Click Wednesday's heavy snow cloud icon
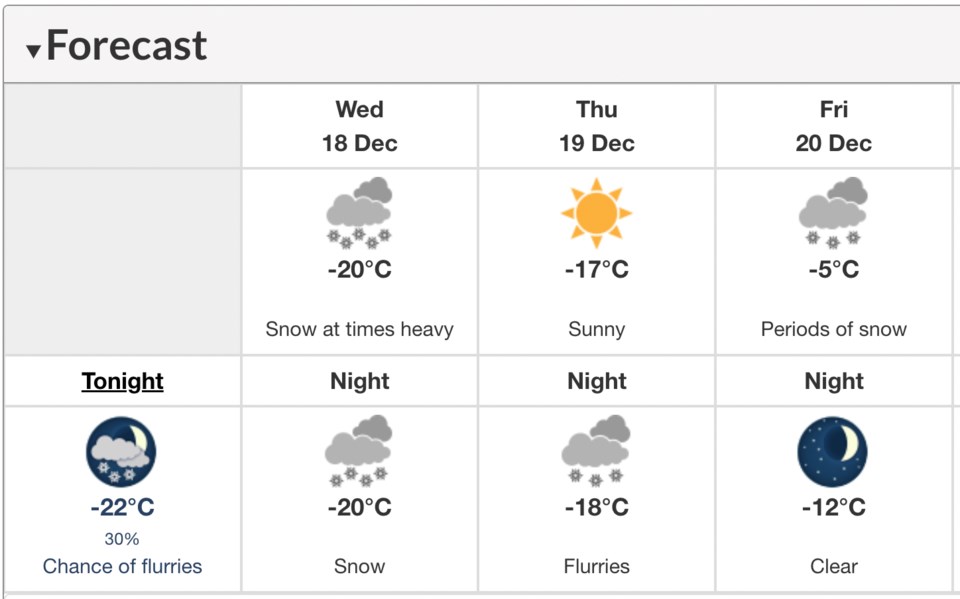960x599 pixels. click(359, 213)
